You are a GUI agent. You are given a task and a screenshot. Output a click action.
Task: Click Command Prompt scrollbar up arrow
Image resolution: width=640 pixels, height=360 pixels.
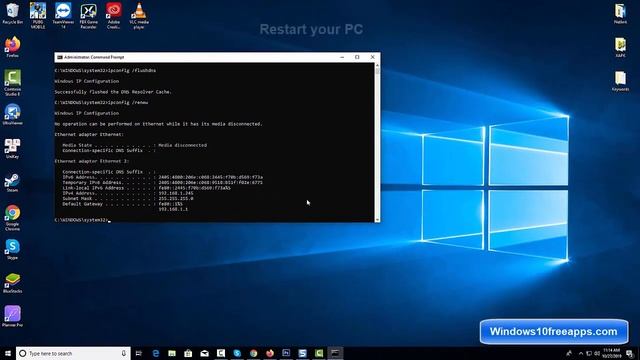click(x=377, y=65)
